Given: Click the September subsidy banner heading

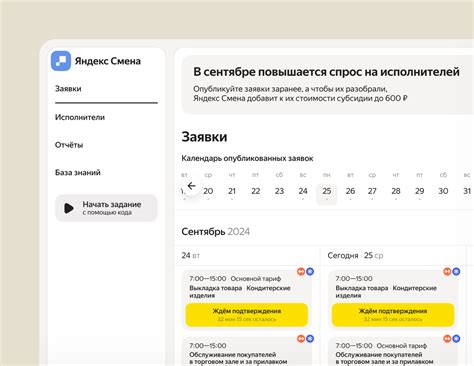Looking at the screenshot, I should coord(326,72).
